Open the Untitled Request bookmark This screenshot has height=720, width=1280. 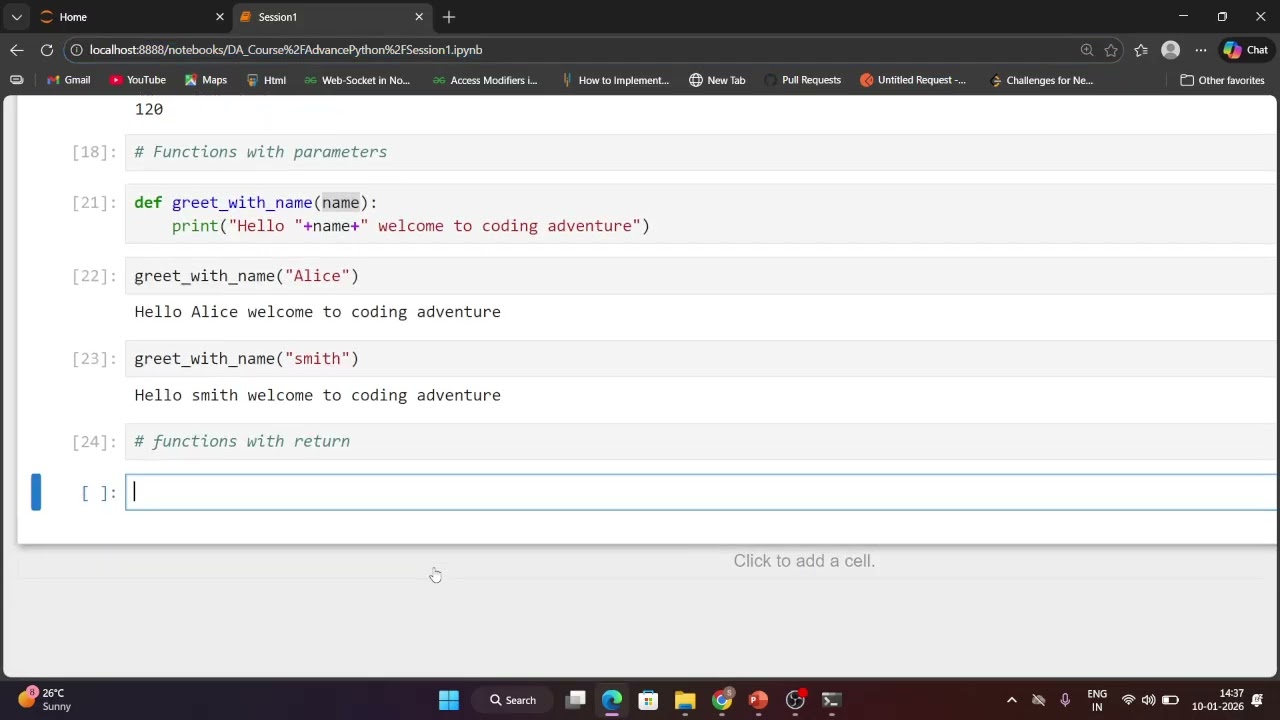(x=913, y=80)
